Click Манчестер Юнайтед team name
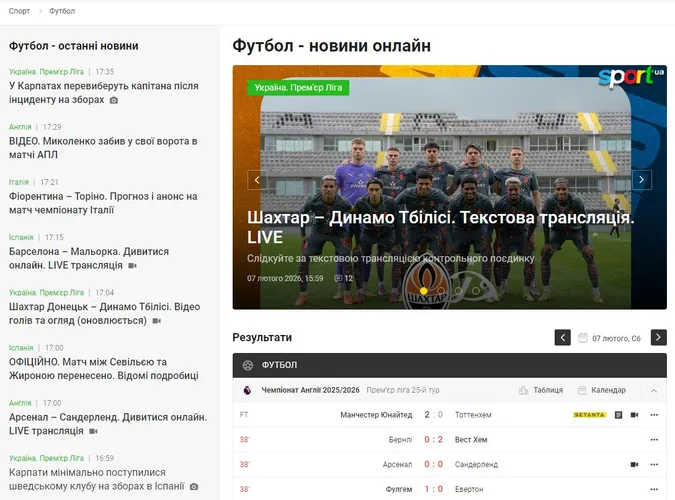 tap(376, 415)
